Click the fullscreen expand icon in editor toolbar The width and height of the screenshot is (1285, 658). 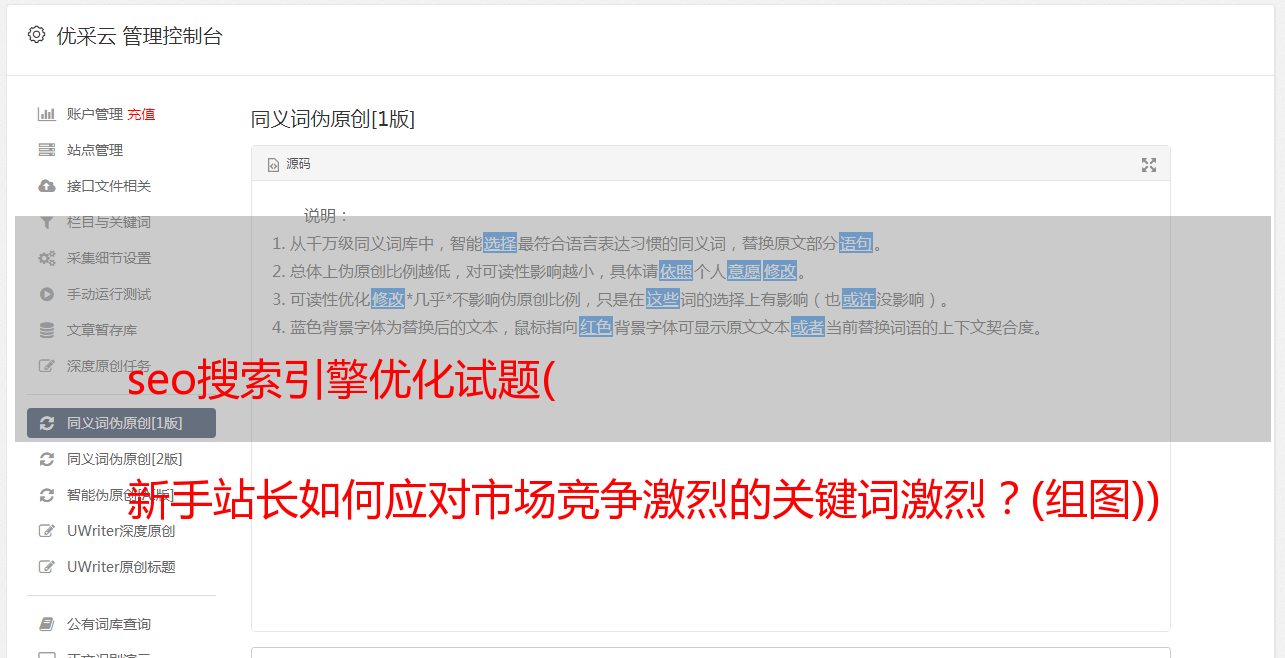[1149, 165]
